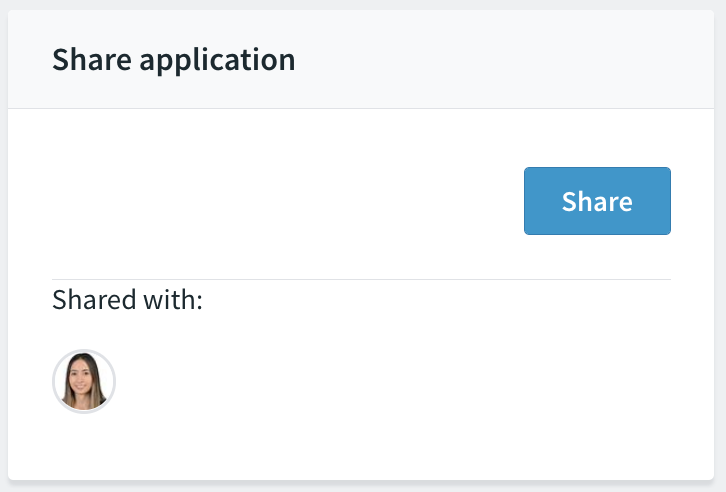The image size is (726, 492).
Task: Click the word 'Shared' below the divider
Action: 94,299
